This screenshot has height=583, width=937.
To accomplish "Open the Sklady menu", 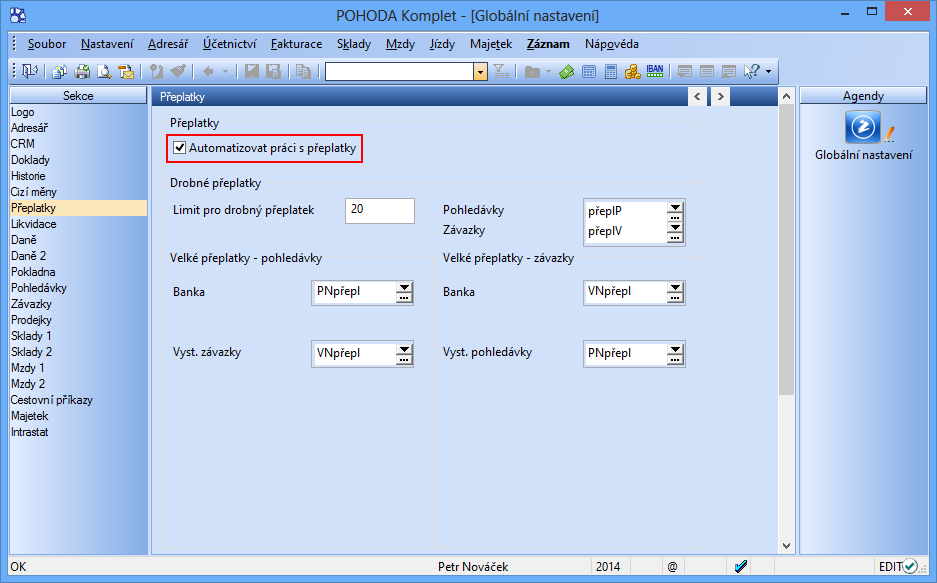I will point(354,44).
